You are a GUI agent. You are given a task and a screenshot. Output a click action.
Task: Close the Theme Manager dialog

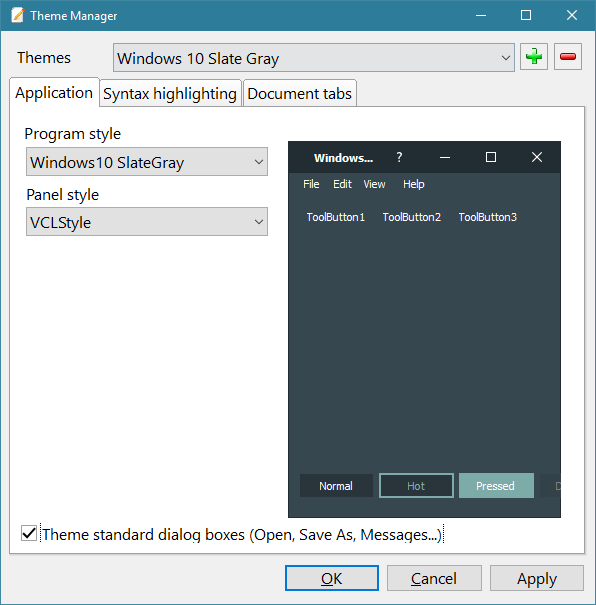click(x=572, y=15)
